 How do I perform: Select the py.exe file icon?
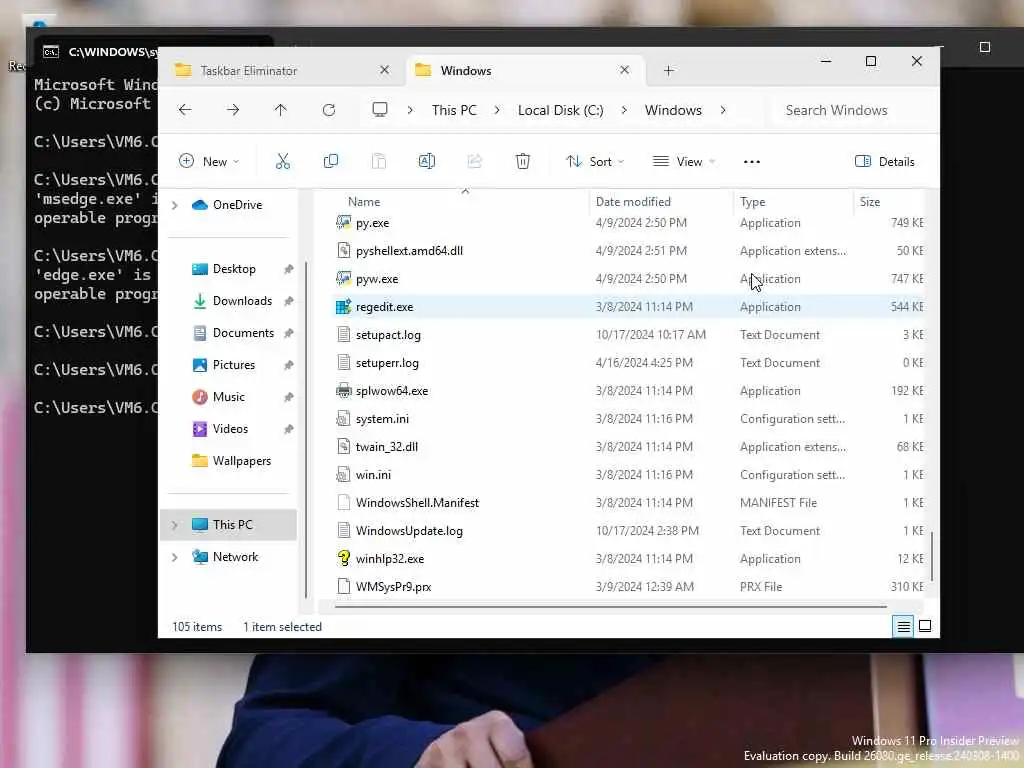click(344, 223)
